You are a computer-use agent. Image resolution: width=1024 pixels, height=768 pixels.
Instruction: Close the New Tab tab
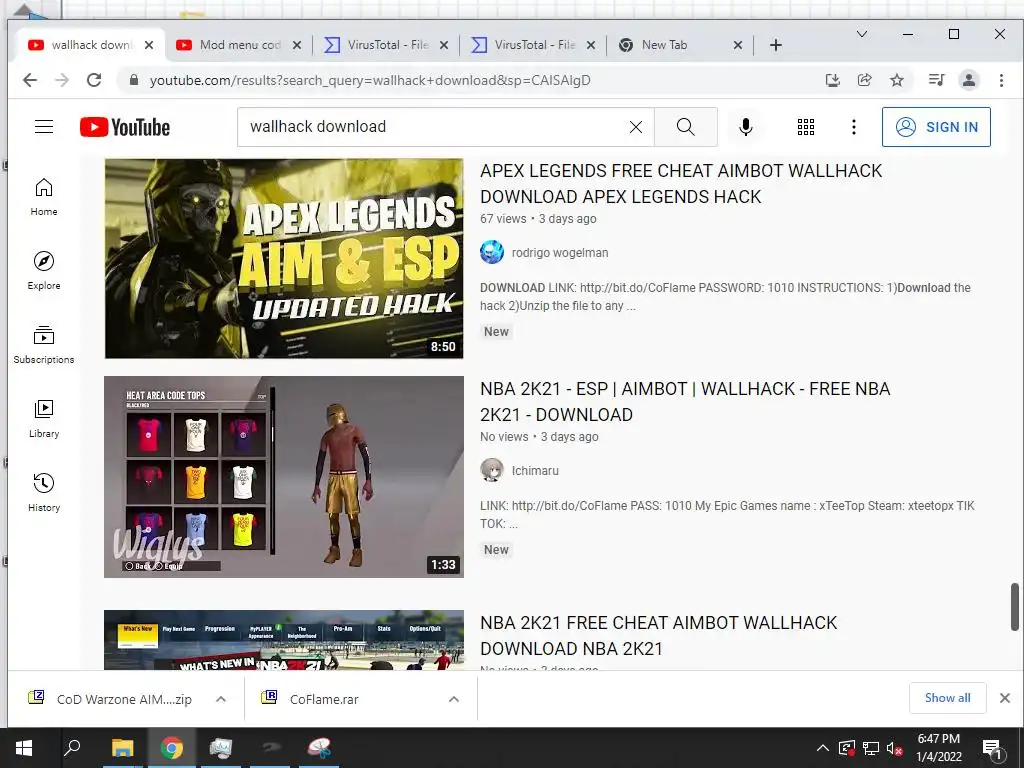pyautogui.click(x=737, y=45)
